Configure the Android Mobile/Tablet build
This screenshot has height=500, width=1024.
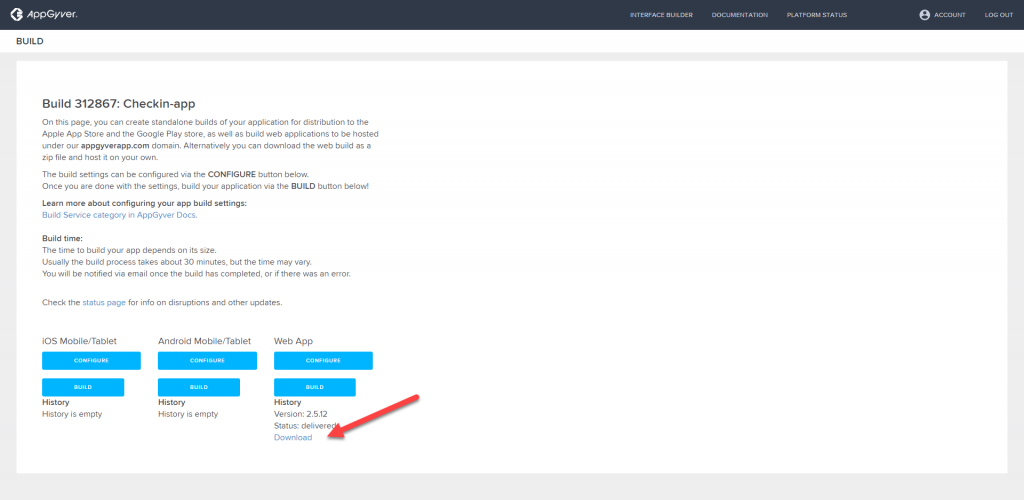point(207,360)
